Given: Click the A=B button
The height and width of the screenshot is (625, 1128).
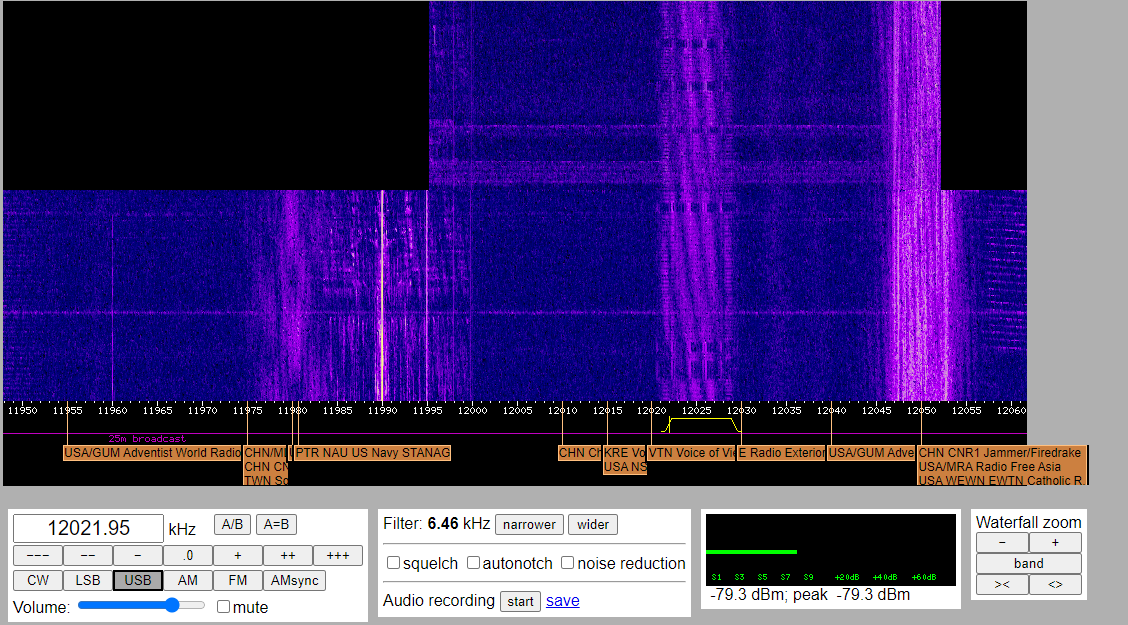Looking at the screenshot, I should 276,524.
